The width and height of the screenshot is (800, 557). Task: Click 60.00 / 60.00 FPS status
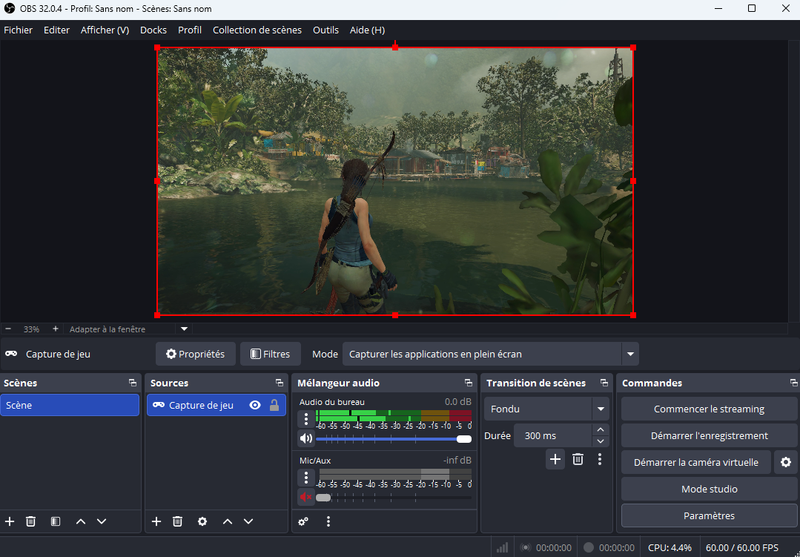tap(742, 547)
